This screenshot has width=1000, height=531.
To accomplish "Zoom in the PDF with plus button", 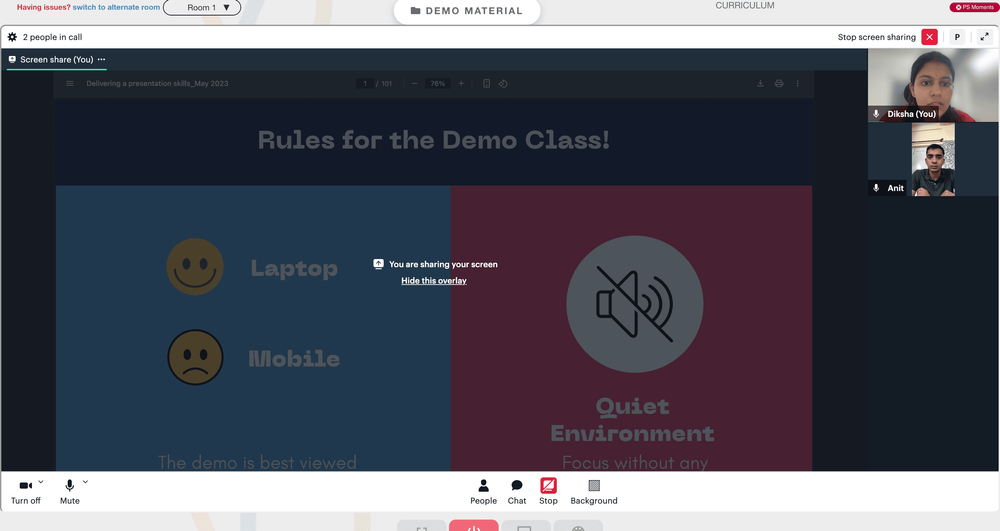I will [x=461, y=84].
